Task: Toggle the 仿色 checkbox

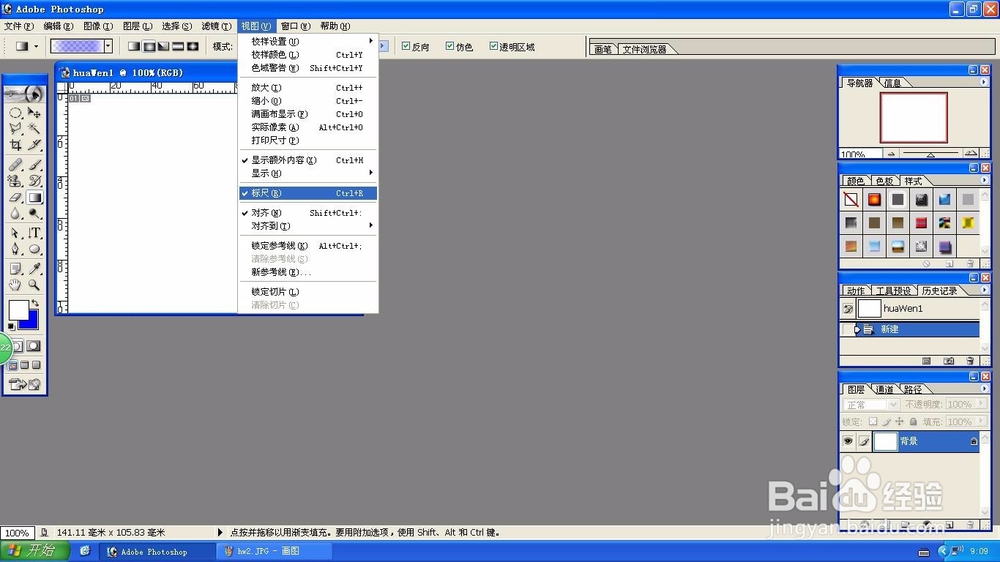Action: pyautogui.click(x=450, y=46)
